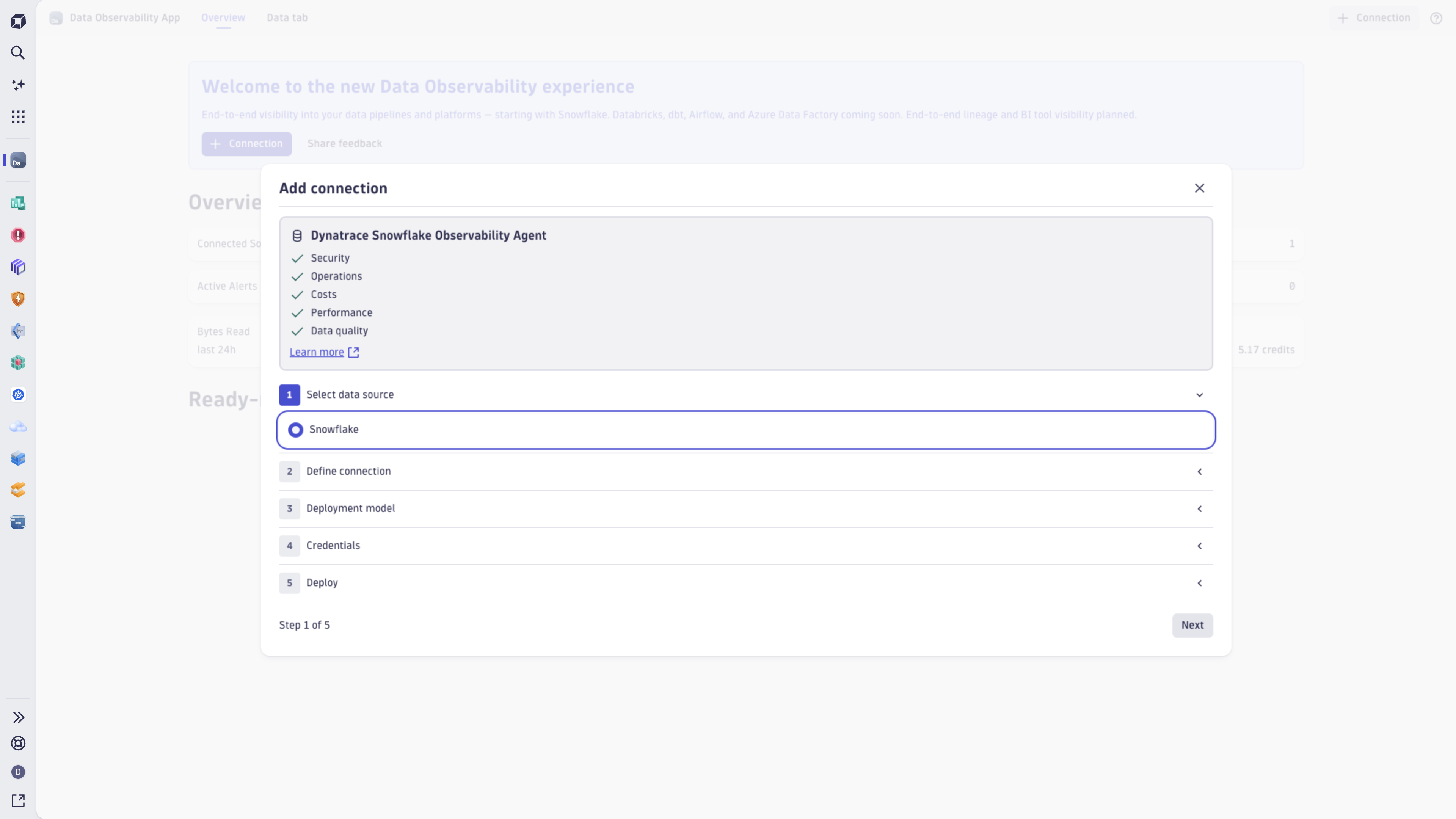The height and width of the screenshot is (819, 1456).
Task: Open the Dynatrace logo home icon
Action: (x=18, y=22)
